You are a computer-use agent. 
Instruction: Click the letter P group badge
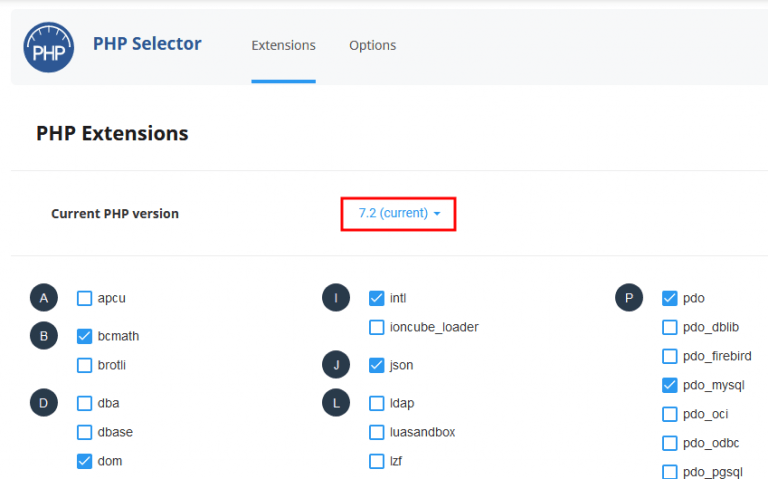629,298
